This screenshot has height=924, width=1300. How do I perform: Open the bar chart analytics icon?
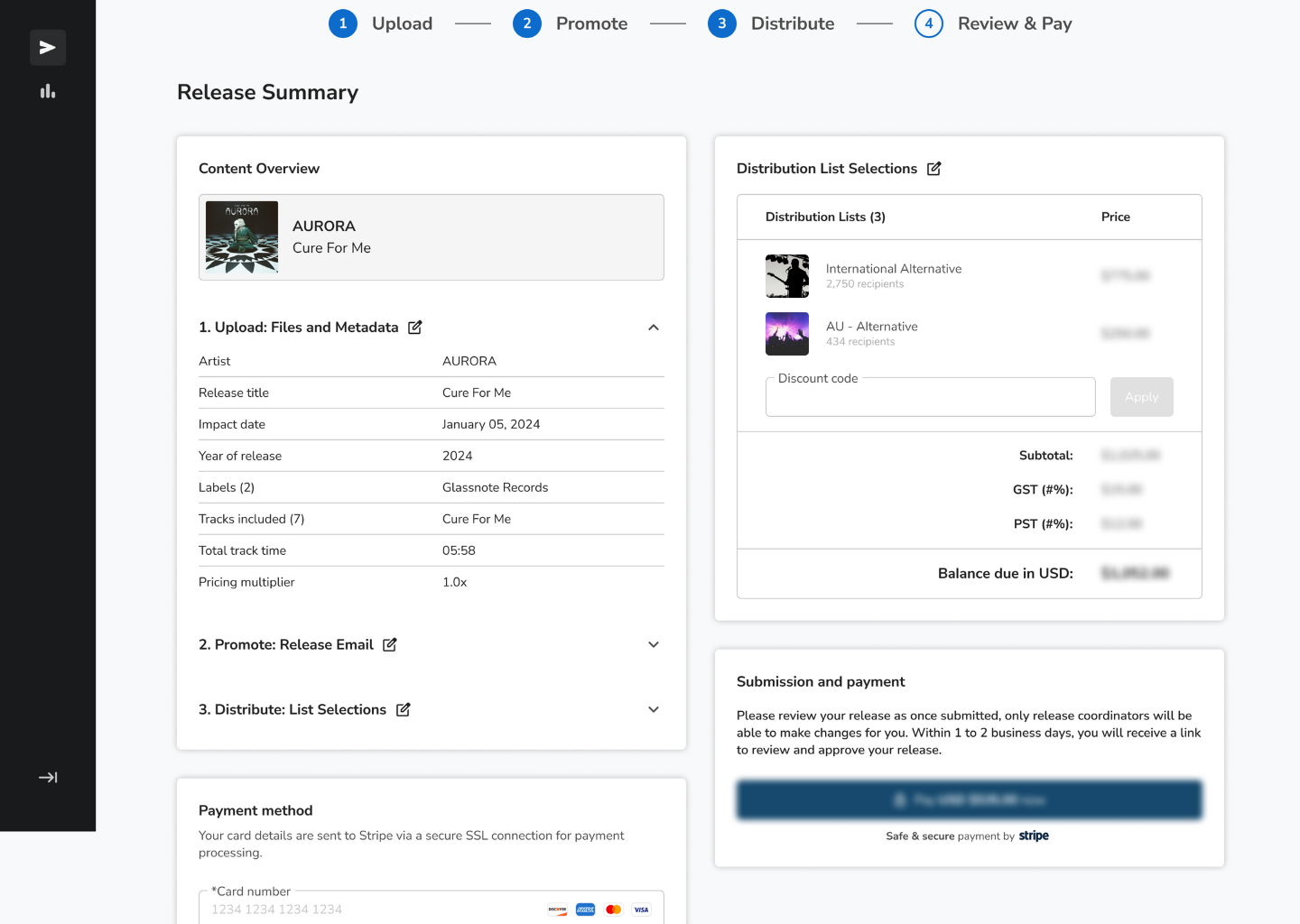[x=48, y=91]
